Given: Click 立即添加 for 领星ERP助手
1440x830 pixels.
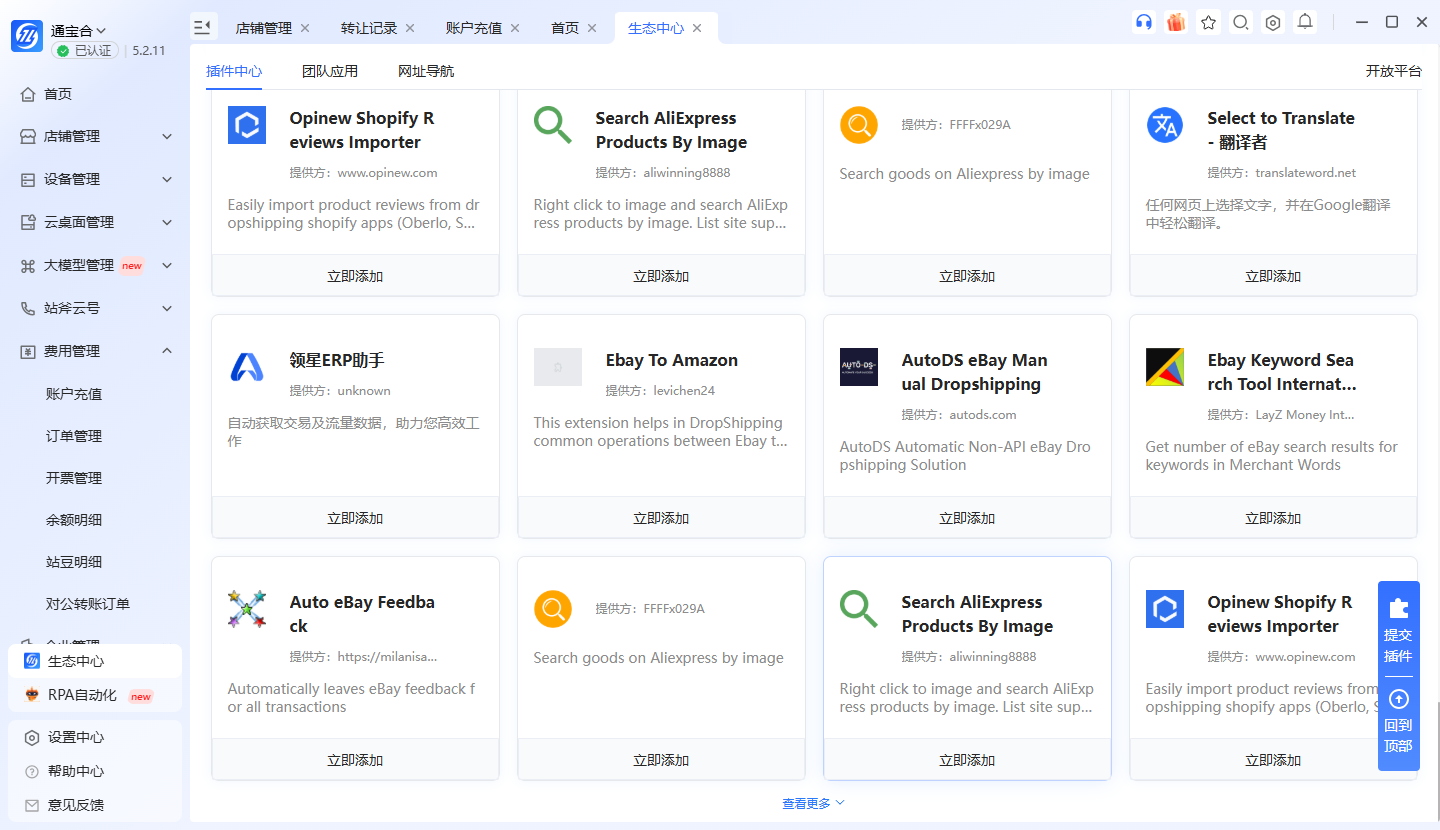Looking at the screenshot, I should click(x=355, y=518).
